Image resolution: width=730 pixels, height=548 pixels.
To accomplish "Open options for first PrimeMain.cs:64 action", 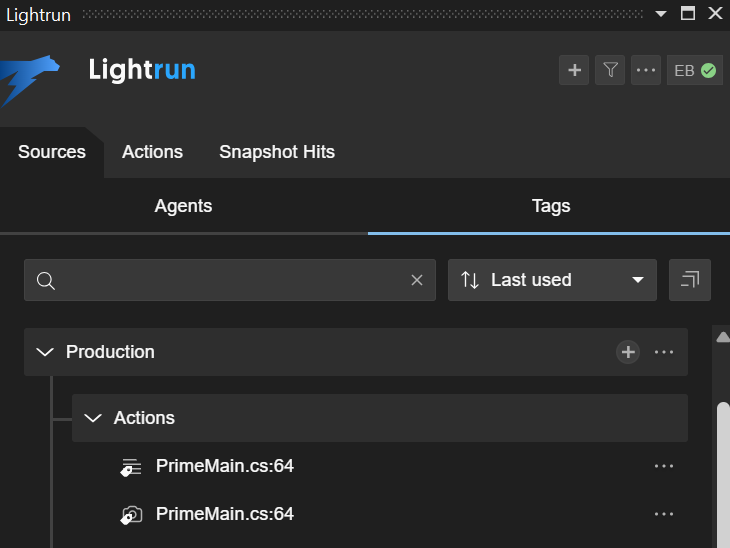I will 664,466.
